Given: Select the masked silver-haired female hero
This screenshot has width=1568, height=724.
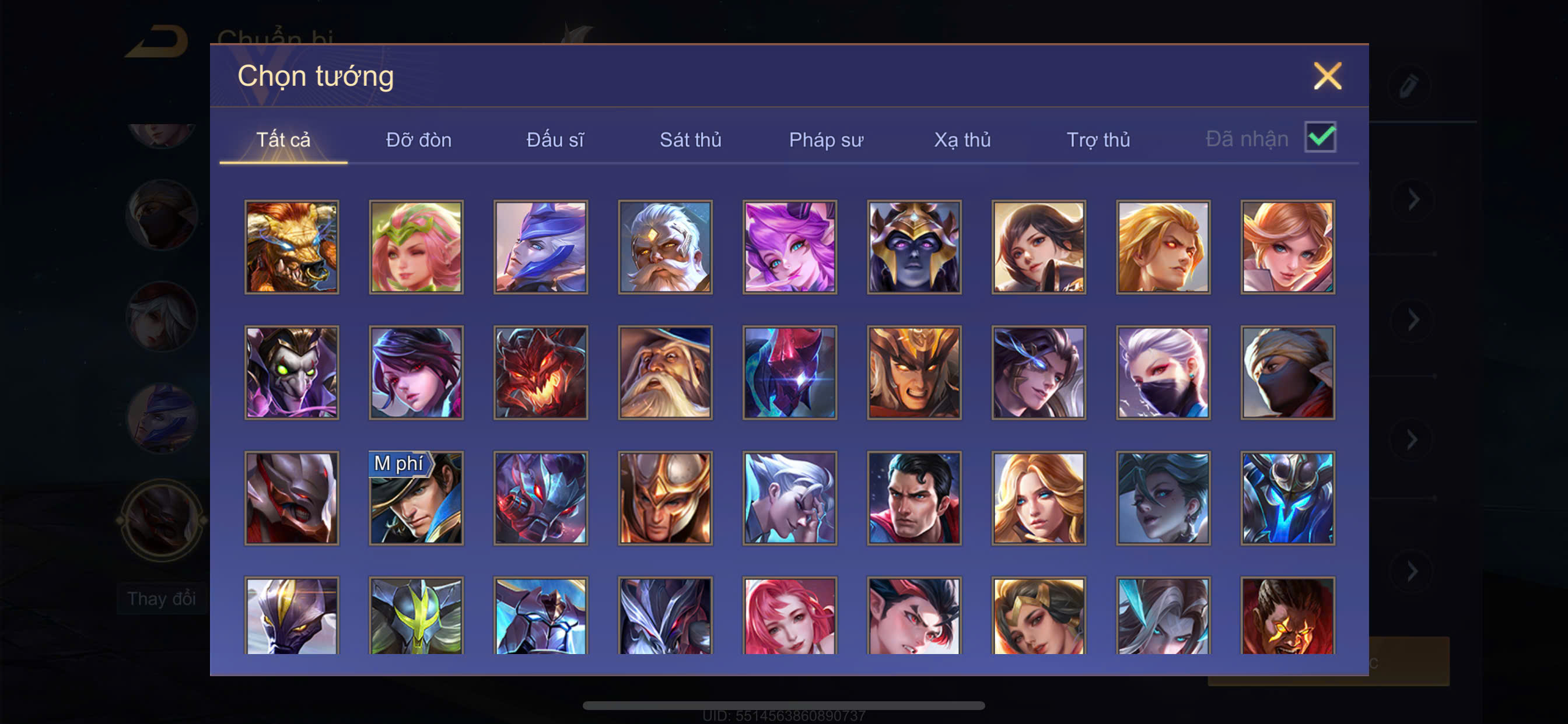Looking at the screenshot, I should coord(1163,372).
